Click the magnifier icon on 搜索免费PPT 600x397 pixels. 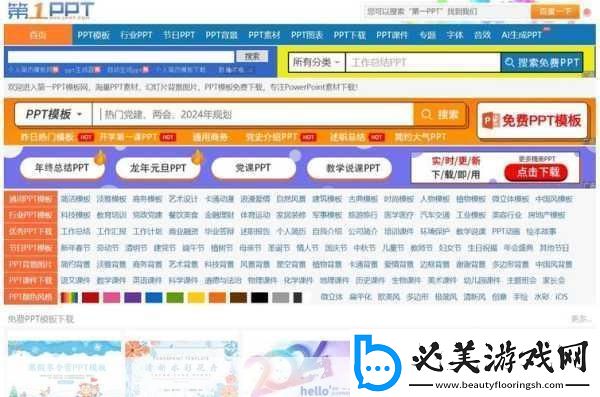click(510, 62)
